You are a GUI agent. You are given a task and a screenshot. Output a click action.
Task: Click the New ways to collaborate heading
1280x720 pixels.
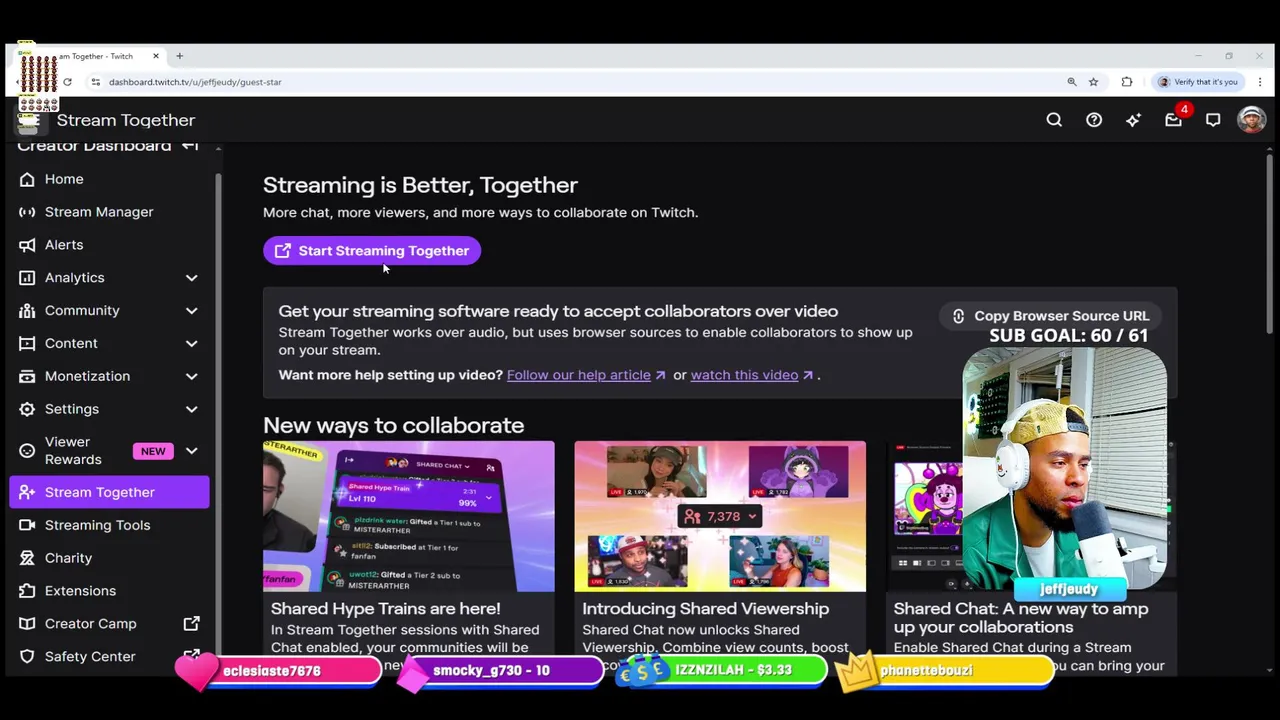tap(393, 425)
